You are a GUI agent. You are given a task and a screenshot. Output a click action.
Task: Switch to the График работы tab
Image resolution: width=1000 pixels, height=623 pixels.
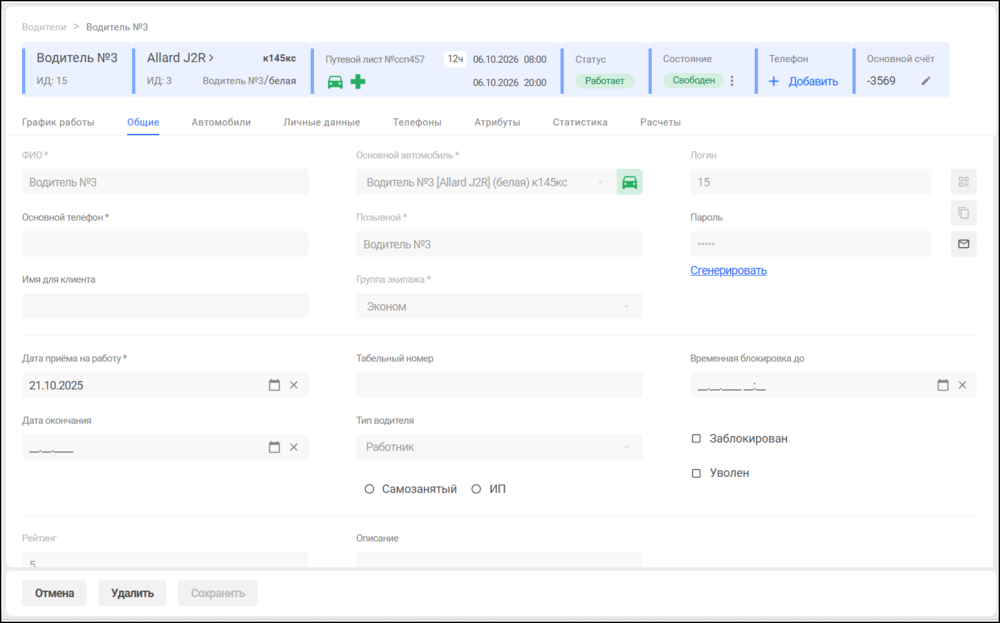pos(58,122)
